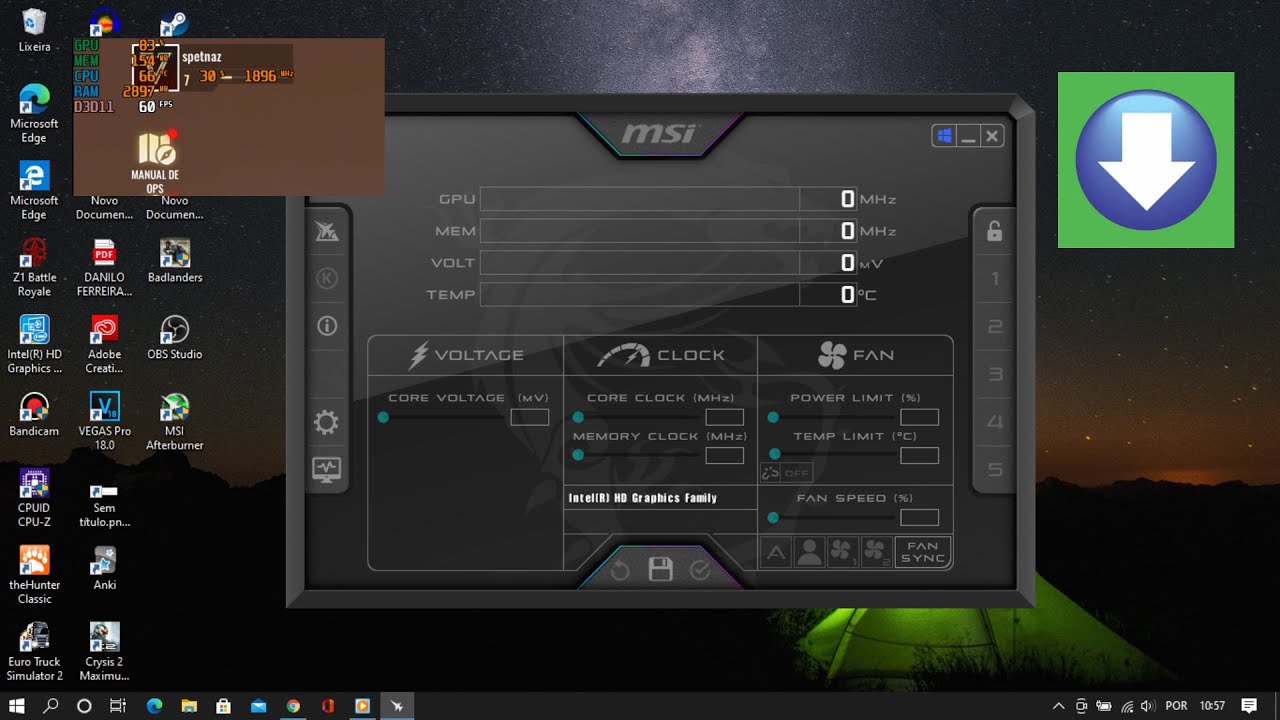Screen dimensions: 1280x720
Task: Select fan 2 icon
Action: [x=875, y=552]
